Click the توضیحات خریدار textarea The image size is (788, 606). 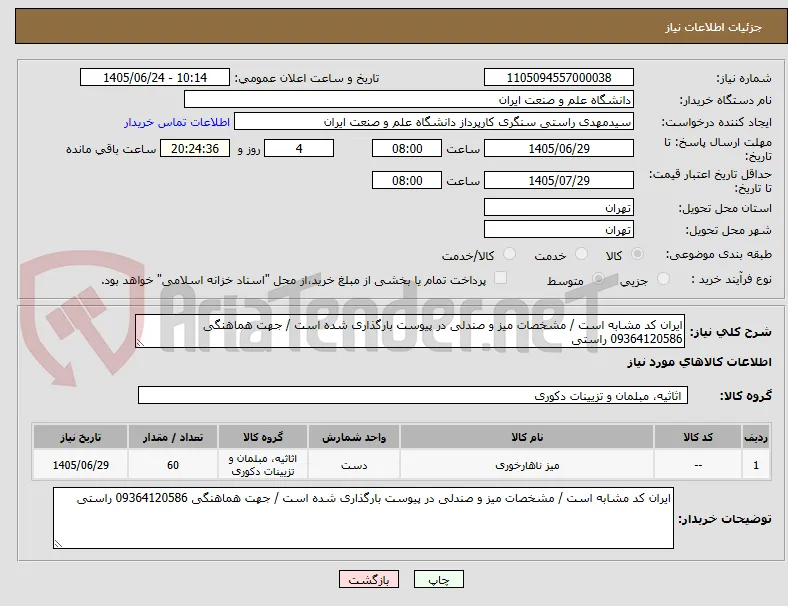coord(363,518)
